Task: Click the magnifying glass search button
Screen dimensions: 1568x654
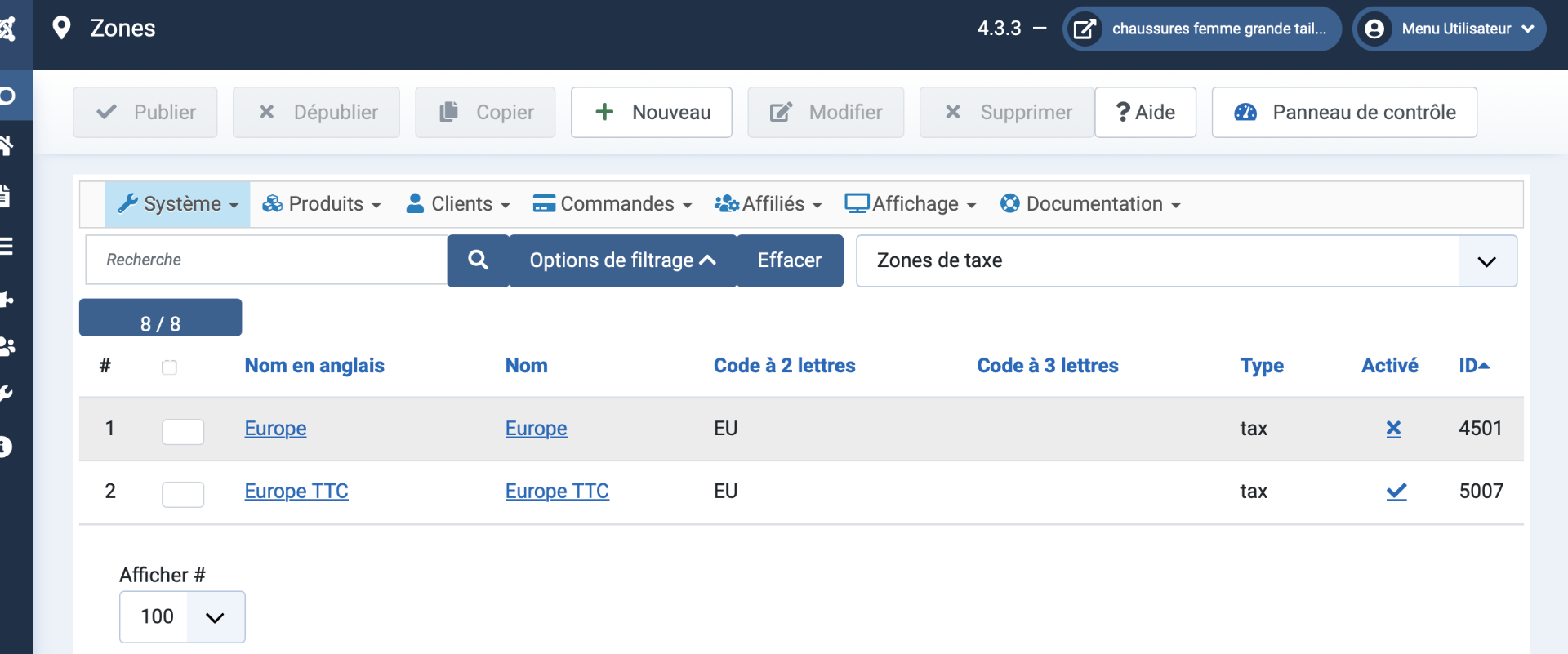Action: click(478, 260)
